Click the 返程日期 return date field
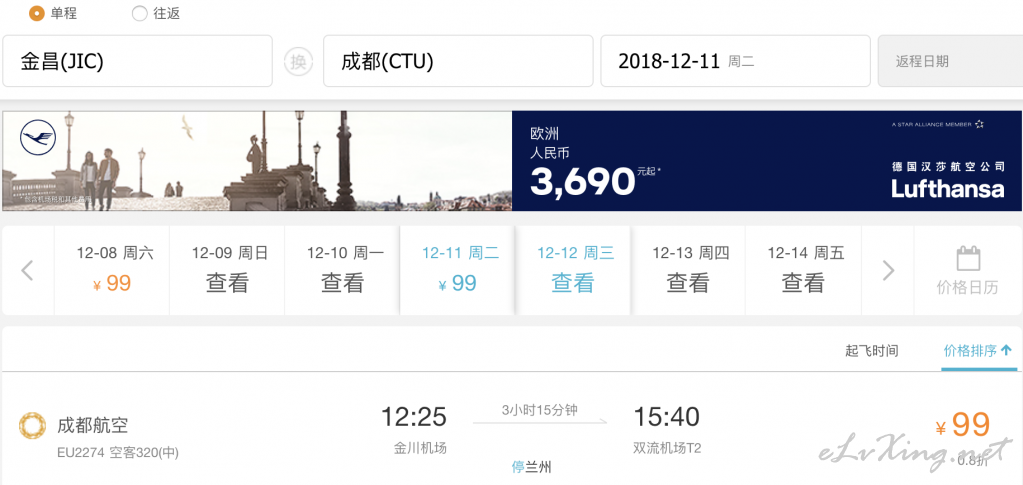1023x485 pixels. click(x=950, y=61)
